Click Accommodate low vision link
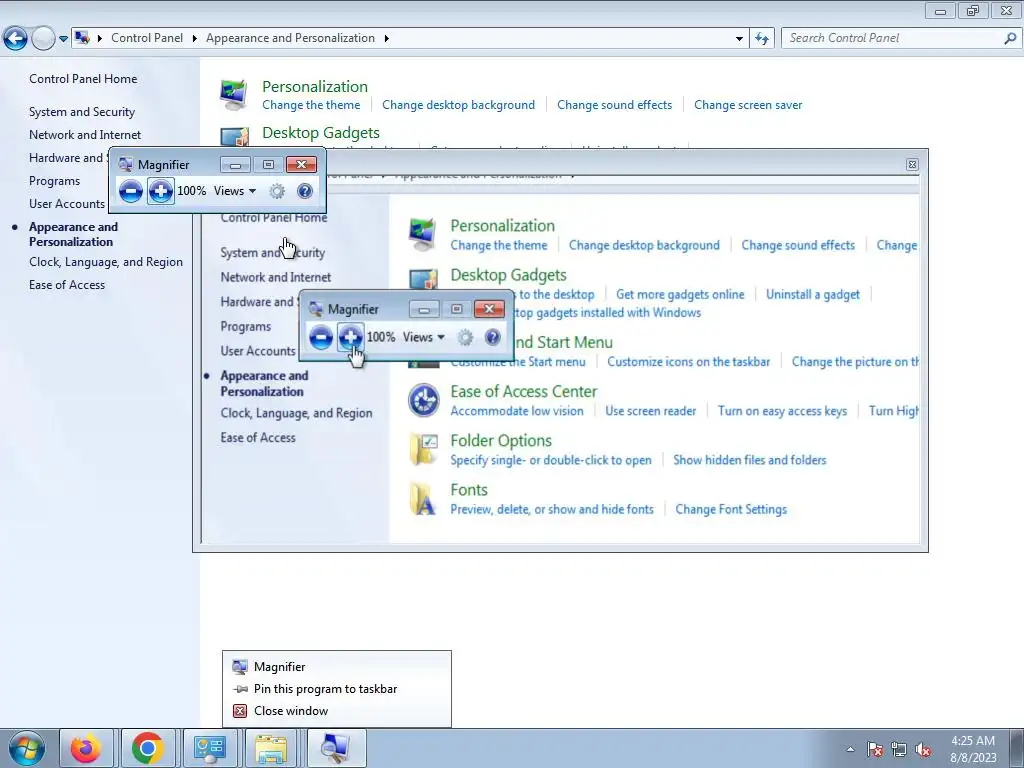 (x=517, y=411)
